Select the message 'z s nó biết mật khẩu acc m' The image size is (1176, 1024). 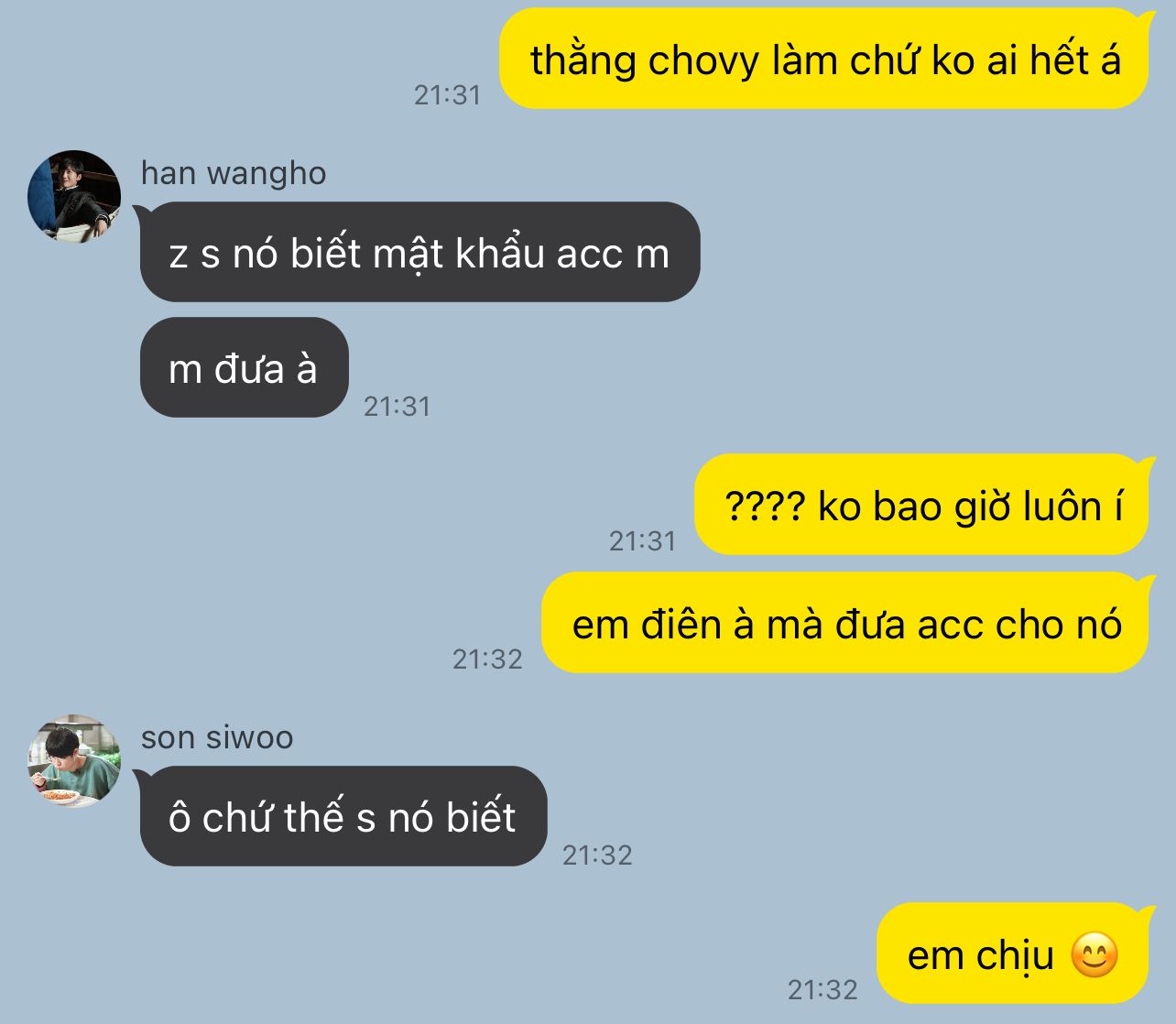[x=419, y=253]
